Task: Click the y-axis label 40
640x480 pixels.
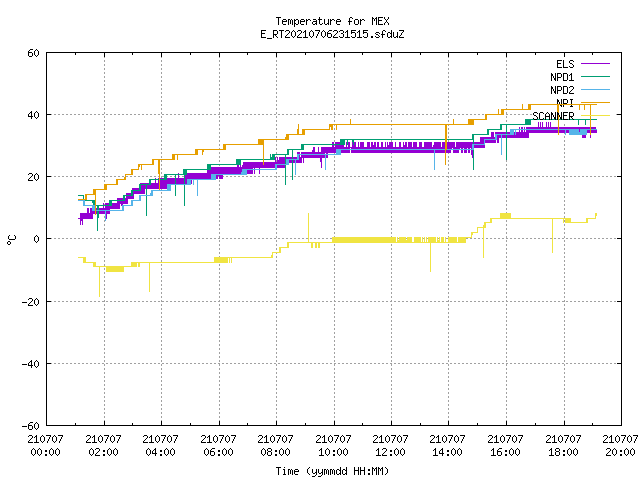Action: (33, 115)
